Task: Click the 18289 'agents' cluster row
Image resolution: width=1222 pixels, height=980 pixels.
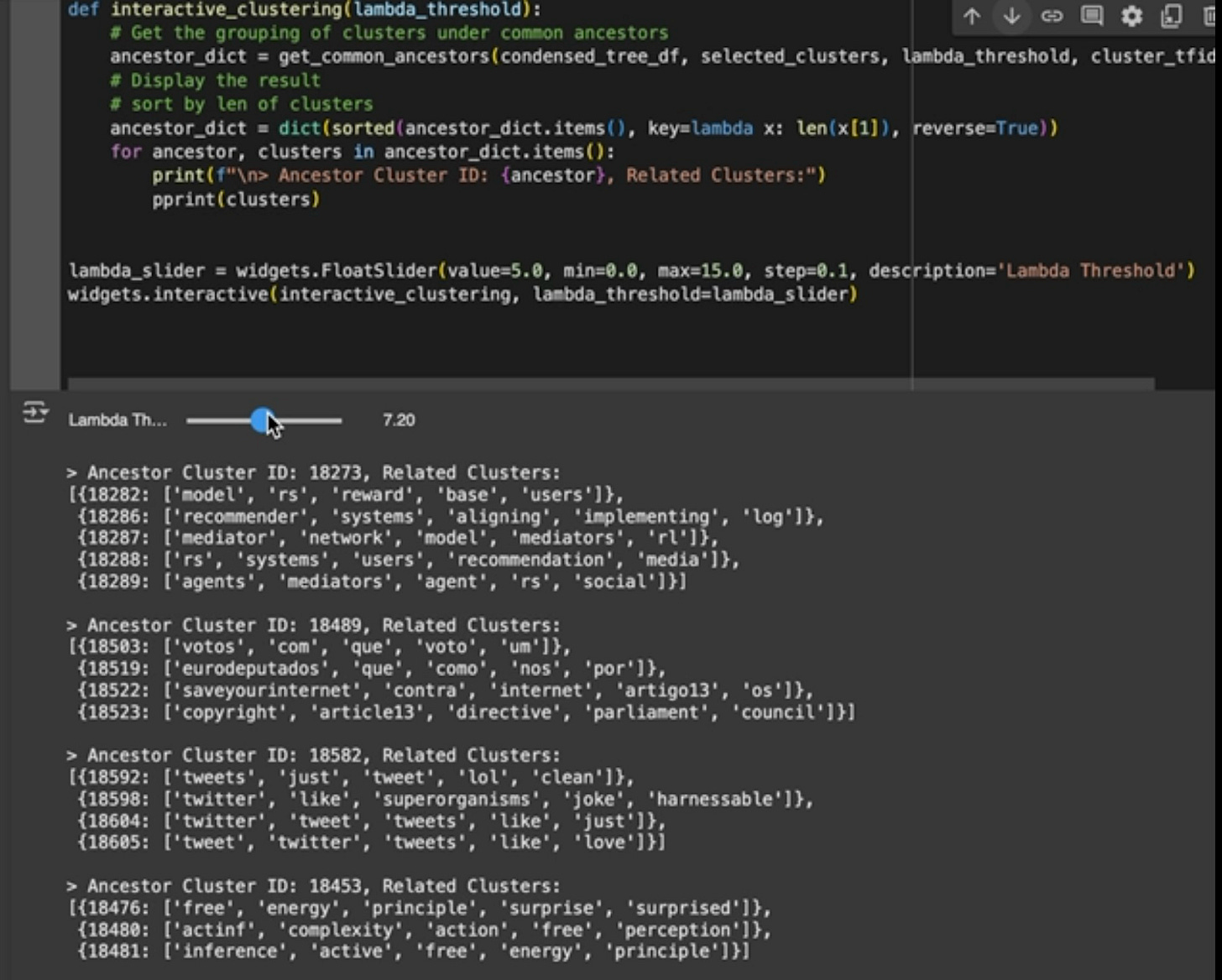Action: click(x=382, y=582)
